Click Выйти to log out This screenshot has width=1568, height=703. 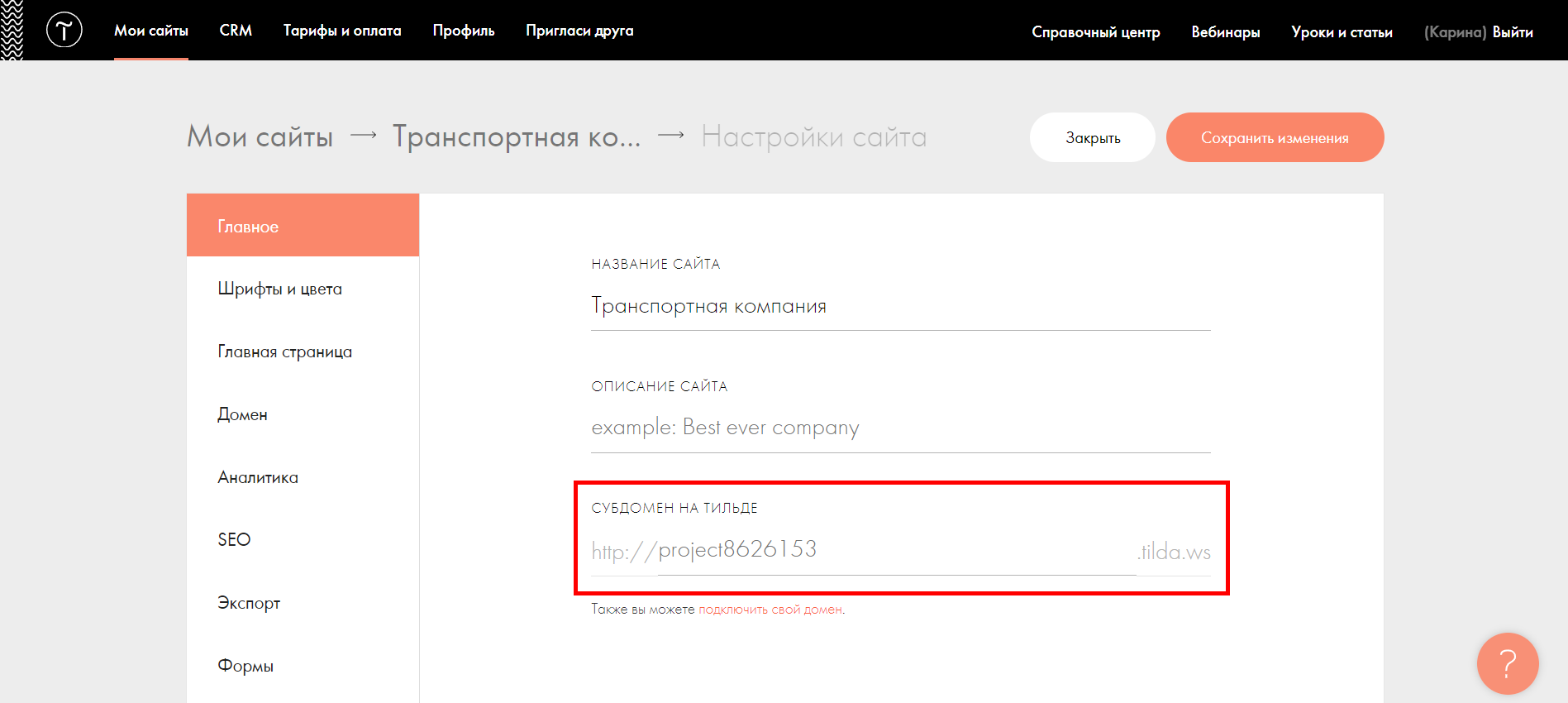1513,32
